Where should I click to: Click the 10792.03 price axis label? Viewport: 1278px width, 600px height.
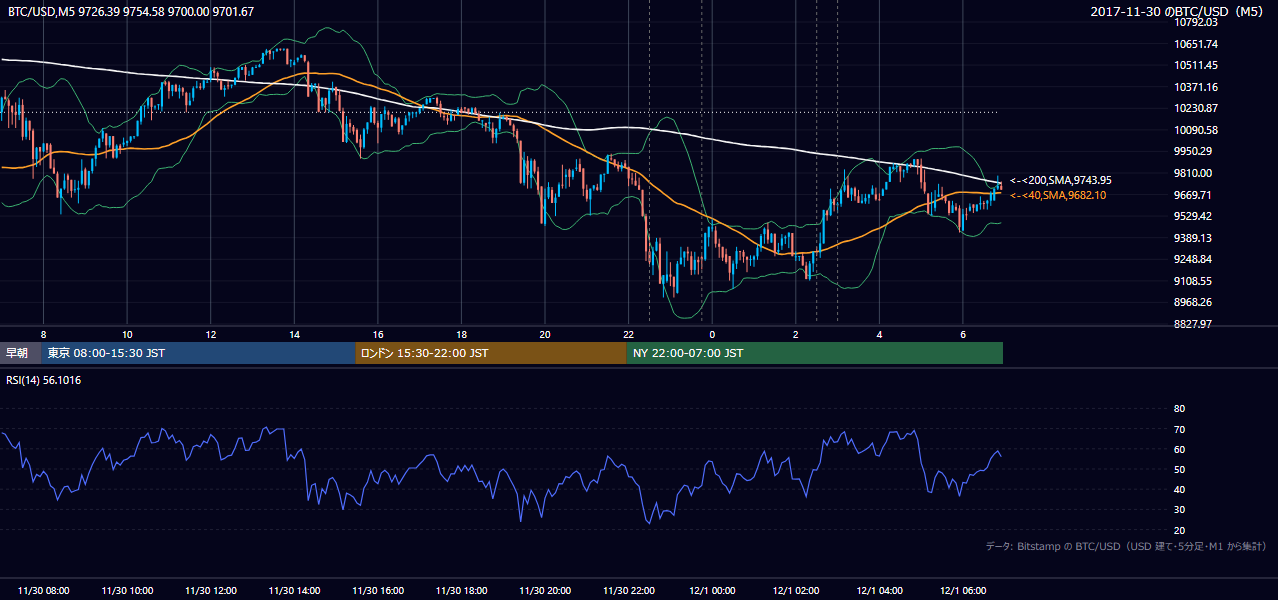tap(1195, 22)
